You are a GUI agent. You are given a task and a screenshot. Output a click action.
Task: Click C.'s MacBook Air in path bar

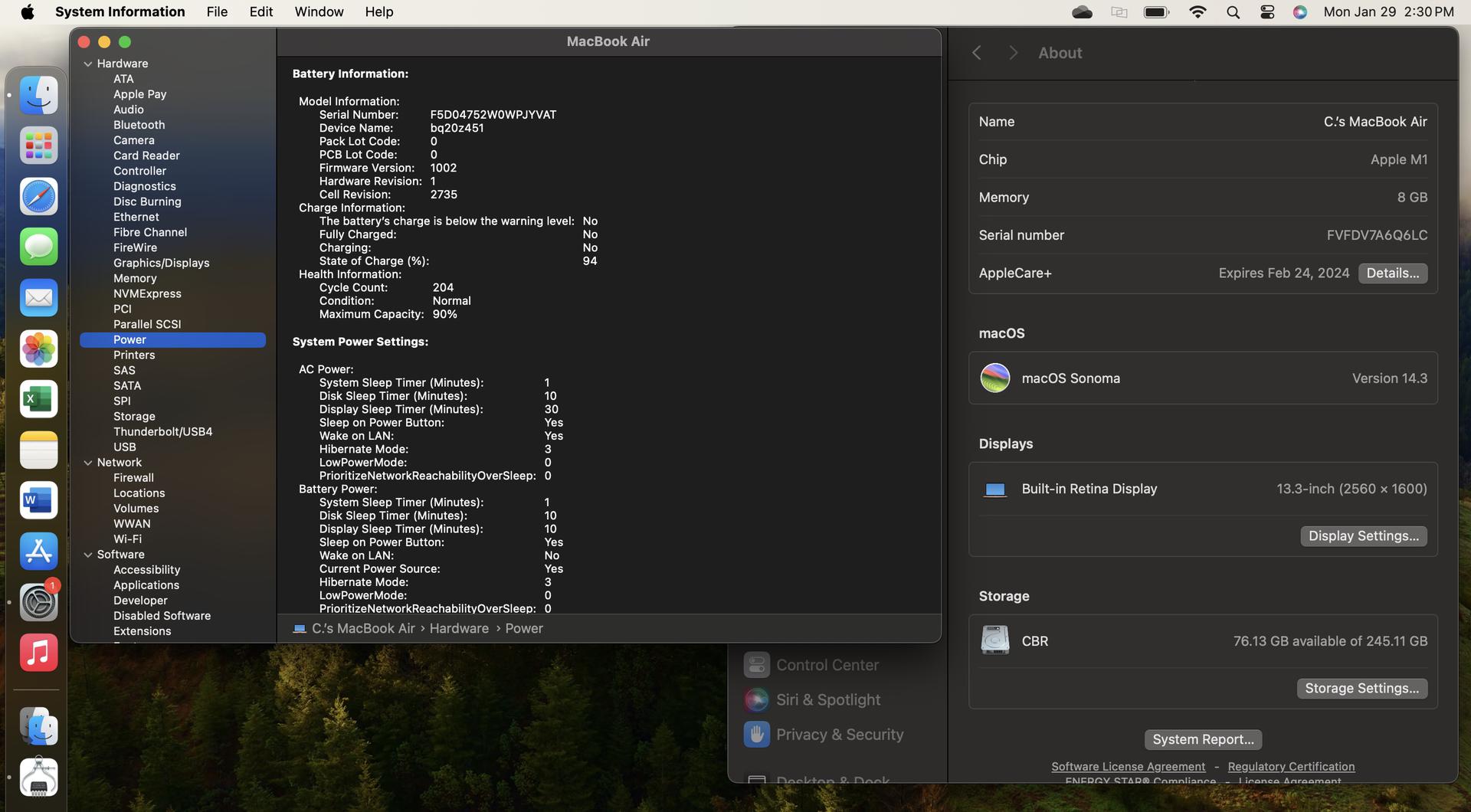[x=363, y=628]
